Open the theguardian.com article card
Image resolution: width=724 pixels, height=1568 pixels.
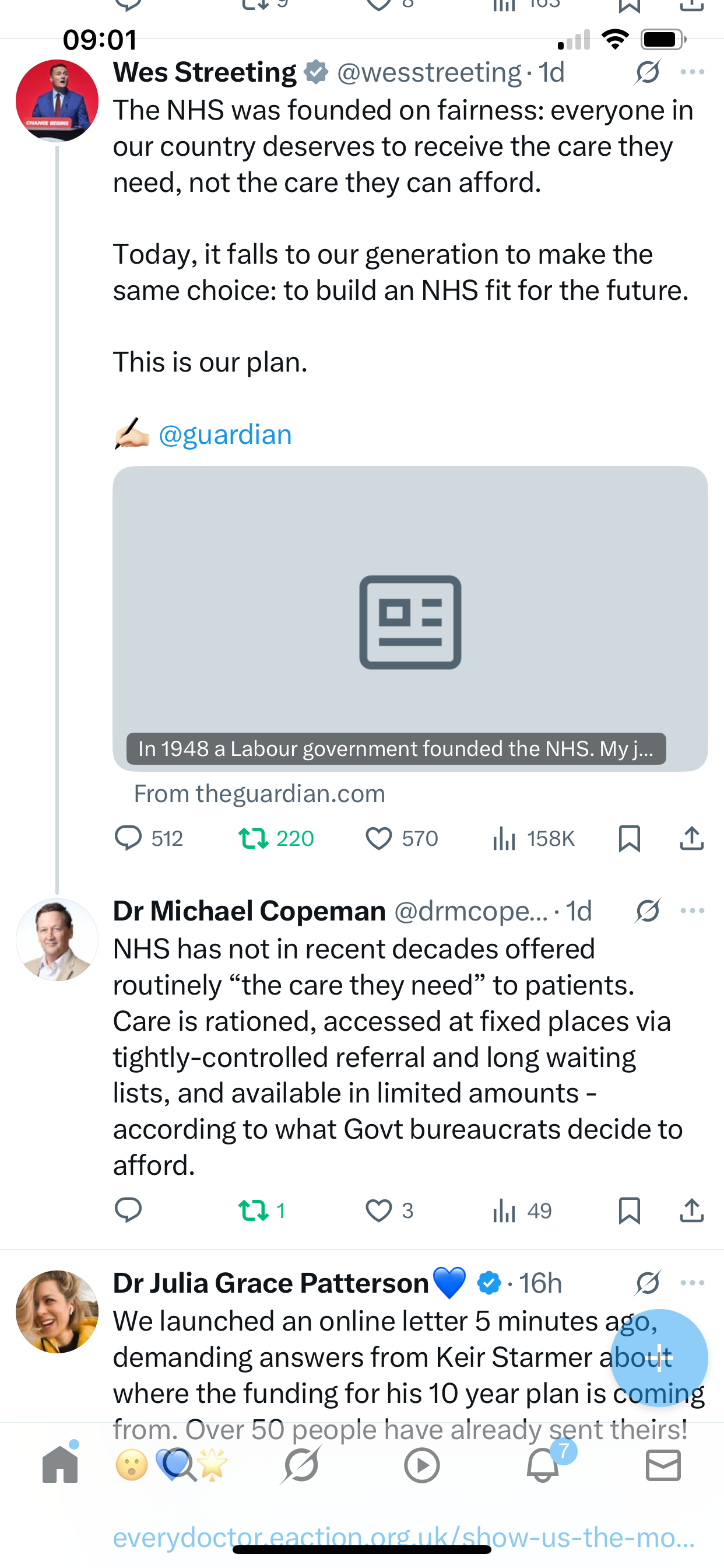(x=410, y=618)
